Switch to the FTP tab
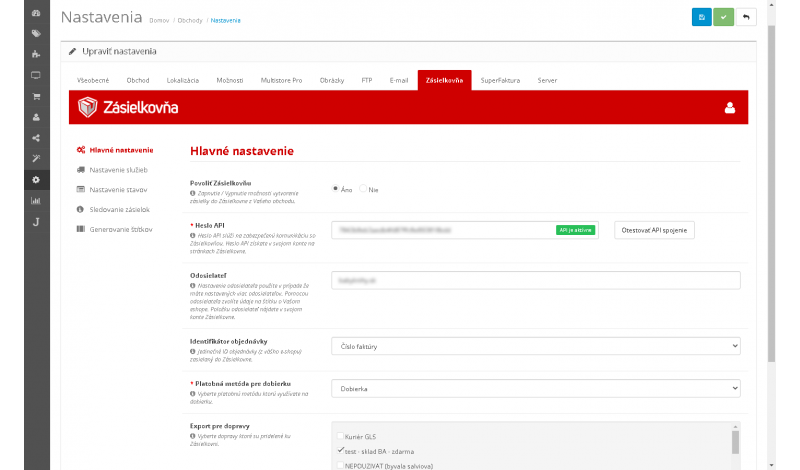 [x=366, y=81]
